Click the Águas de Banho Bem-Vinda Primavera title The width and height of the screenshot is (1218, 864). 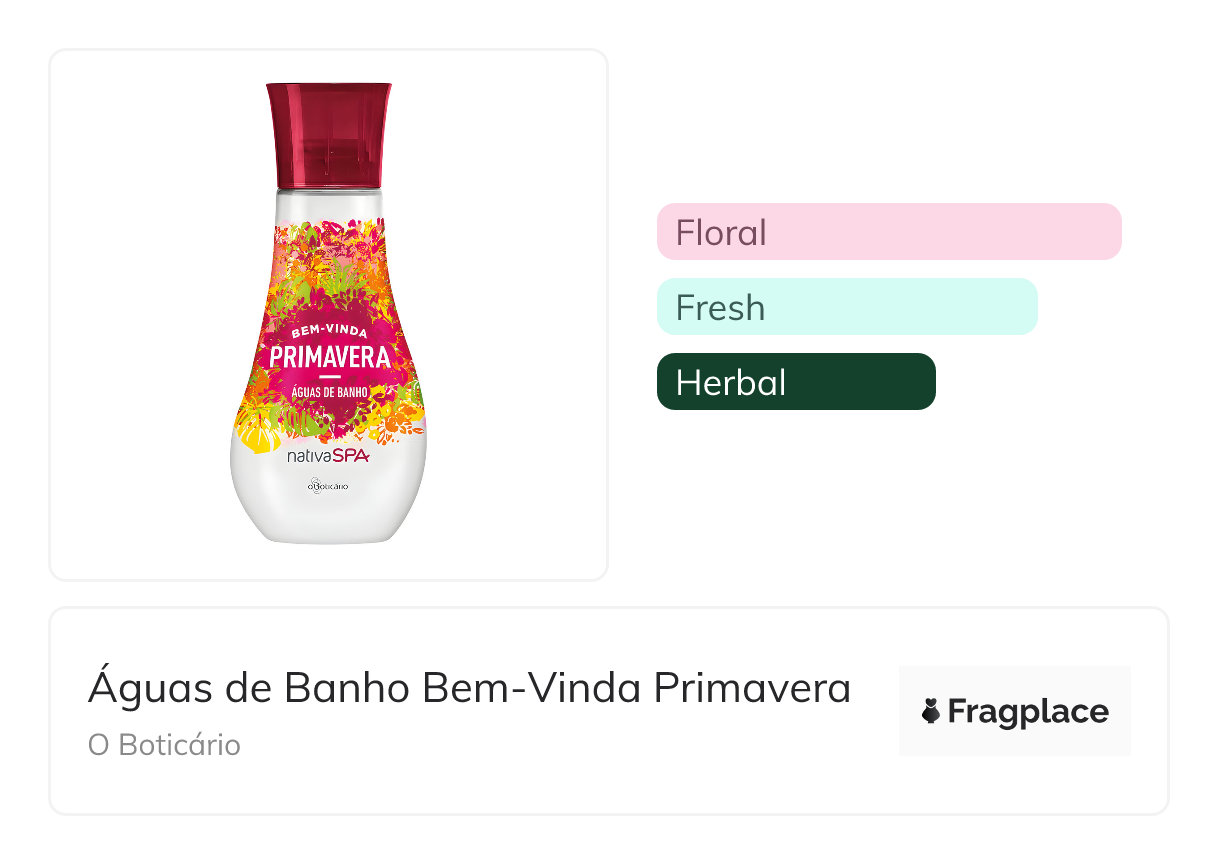(x=469, y=688)
